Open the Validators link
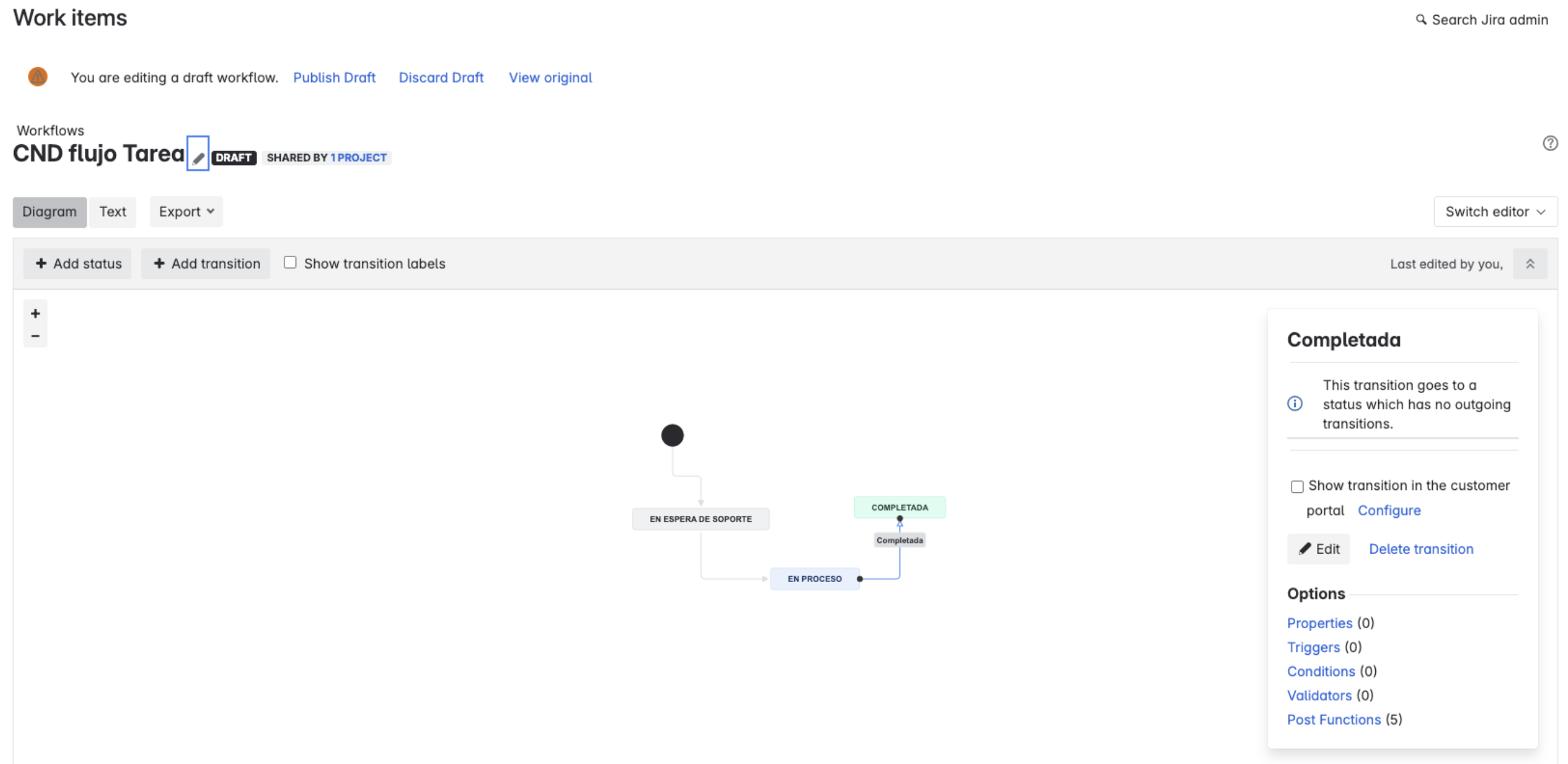The width and height of the screenshot is (1568, 764). click(1319, 695)
